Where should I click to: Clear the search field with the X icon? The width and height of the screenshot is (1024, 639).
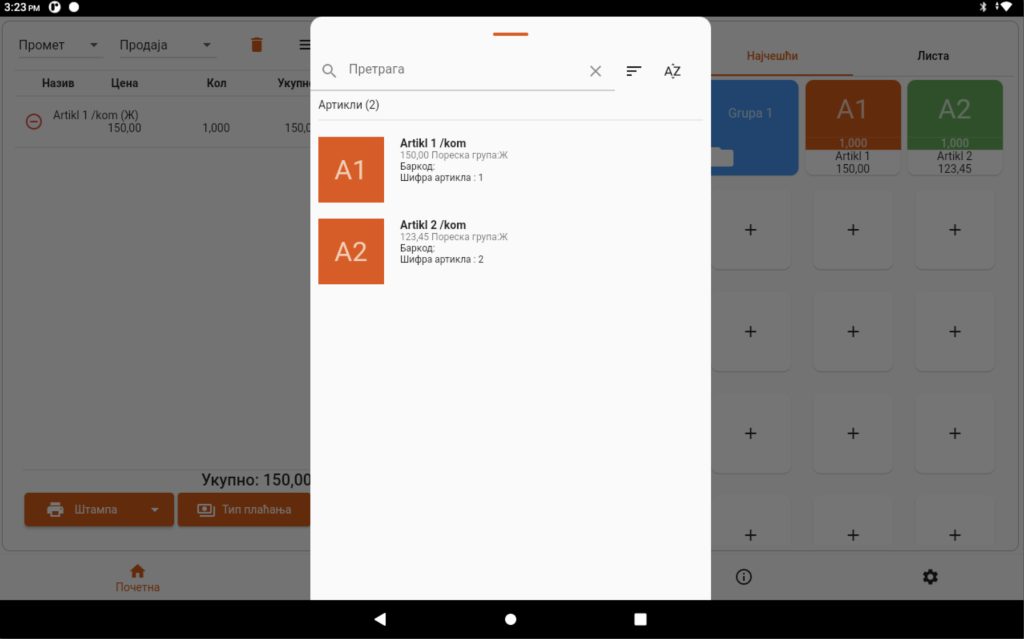[595, 71]
